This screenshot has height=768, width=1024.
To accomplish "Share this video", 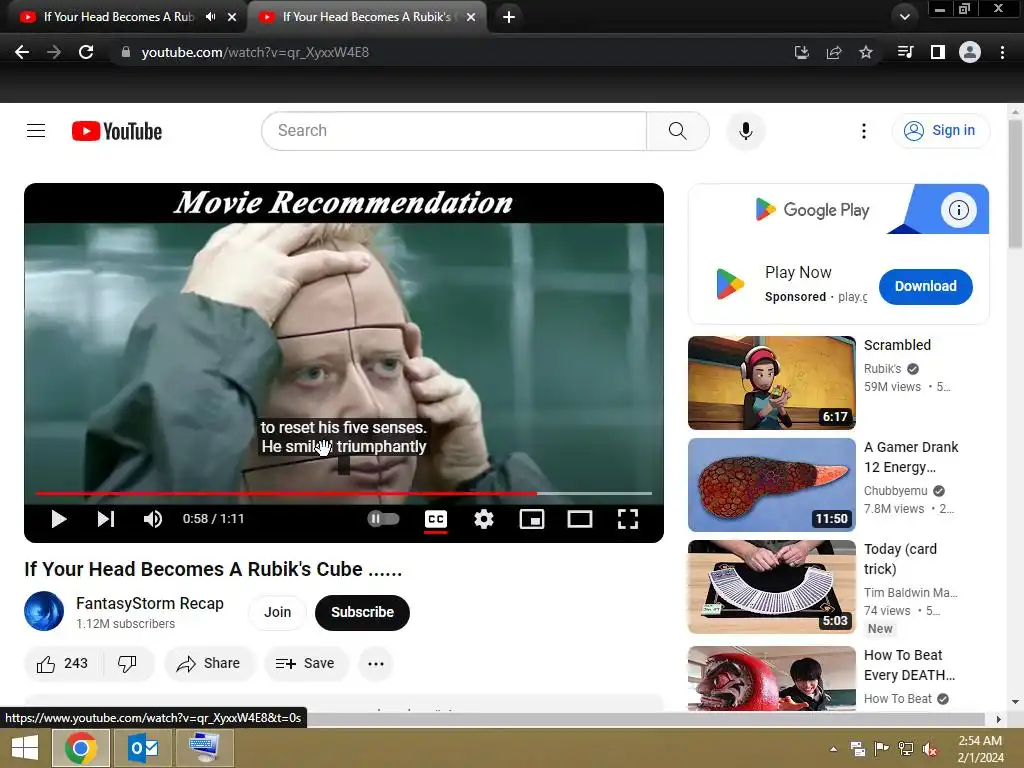I will [x=209, y=664].
